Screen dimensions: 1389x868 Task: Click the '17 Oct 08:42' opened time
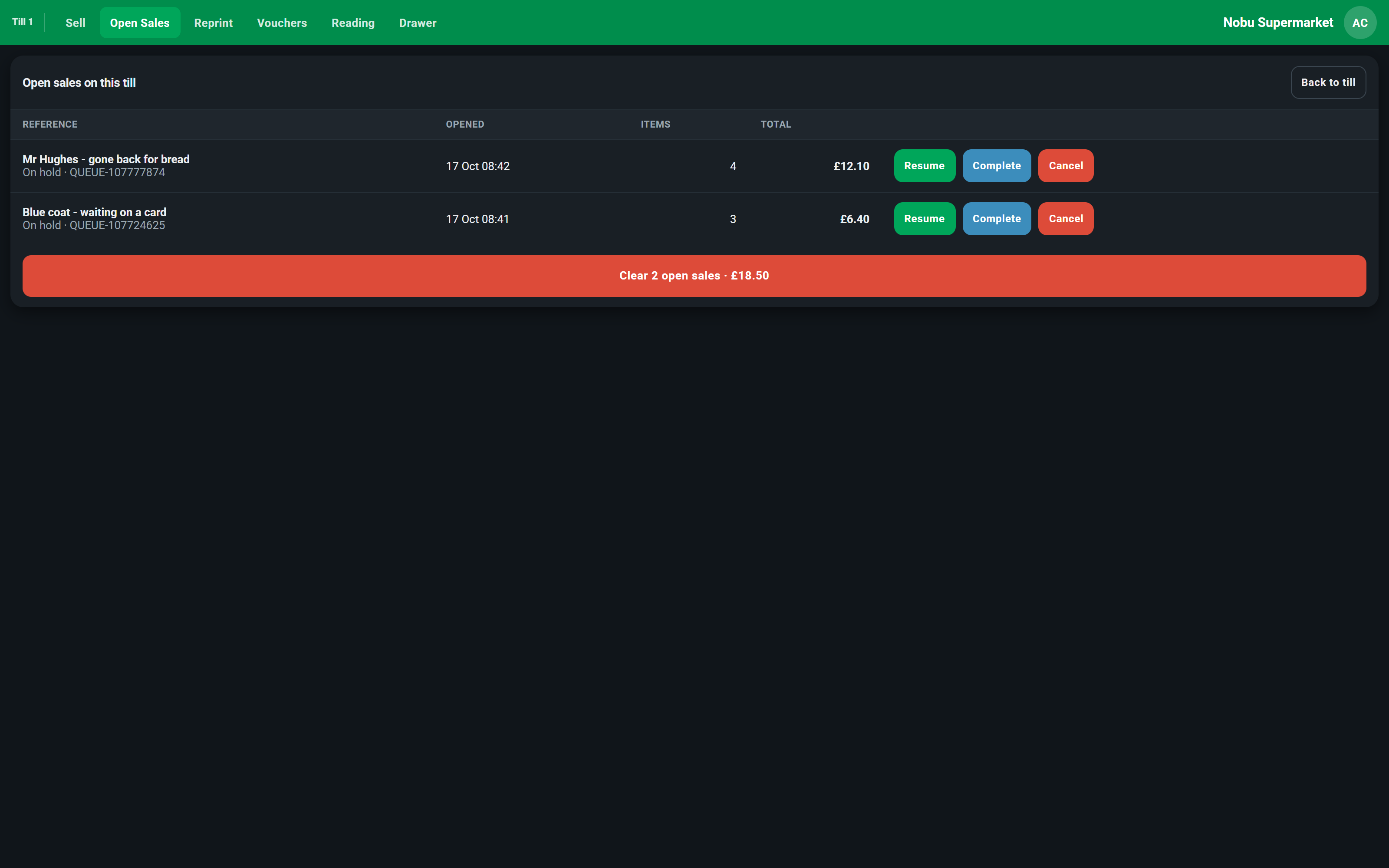(x=477, y=167)
